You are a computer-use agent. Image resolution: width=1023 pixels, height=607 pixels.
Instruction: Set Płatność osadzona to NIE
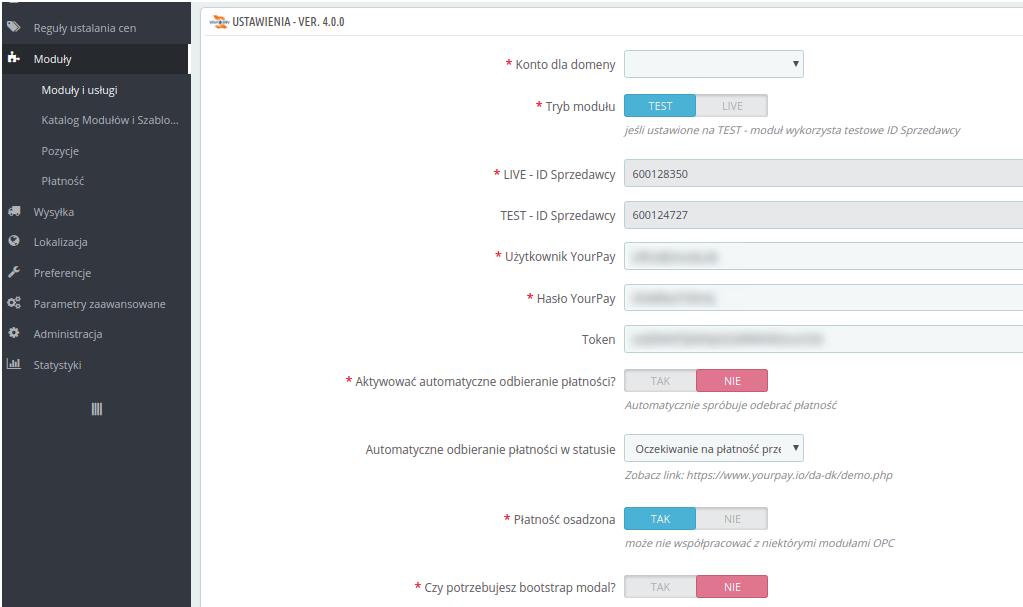tap(732, 519)
